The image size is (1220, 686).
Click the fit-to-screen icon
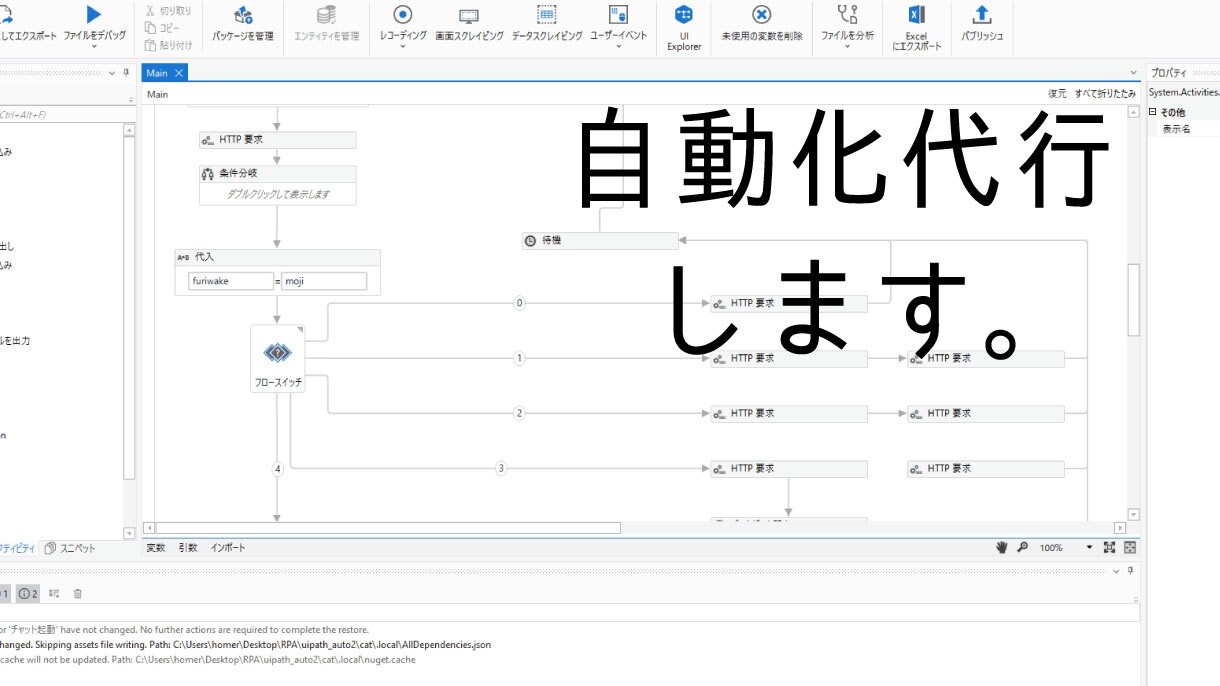tap(1109, 548)
